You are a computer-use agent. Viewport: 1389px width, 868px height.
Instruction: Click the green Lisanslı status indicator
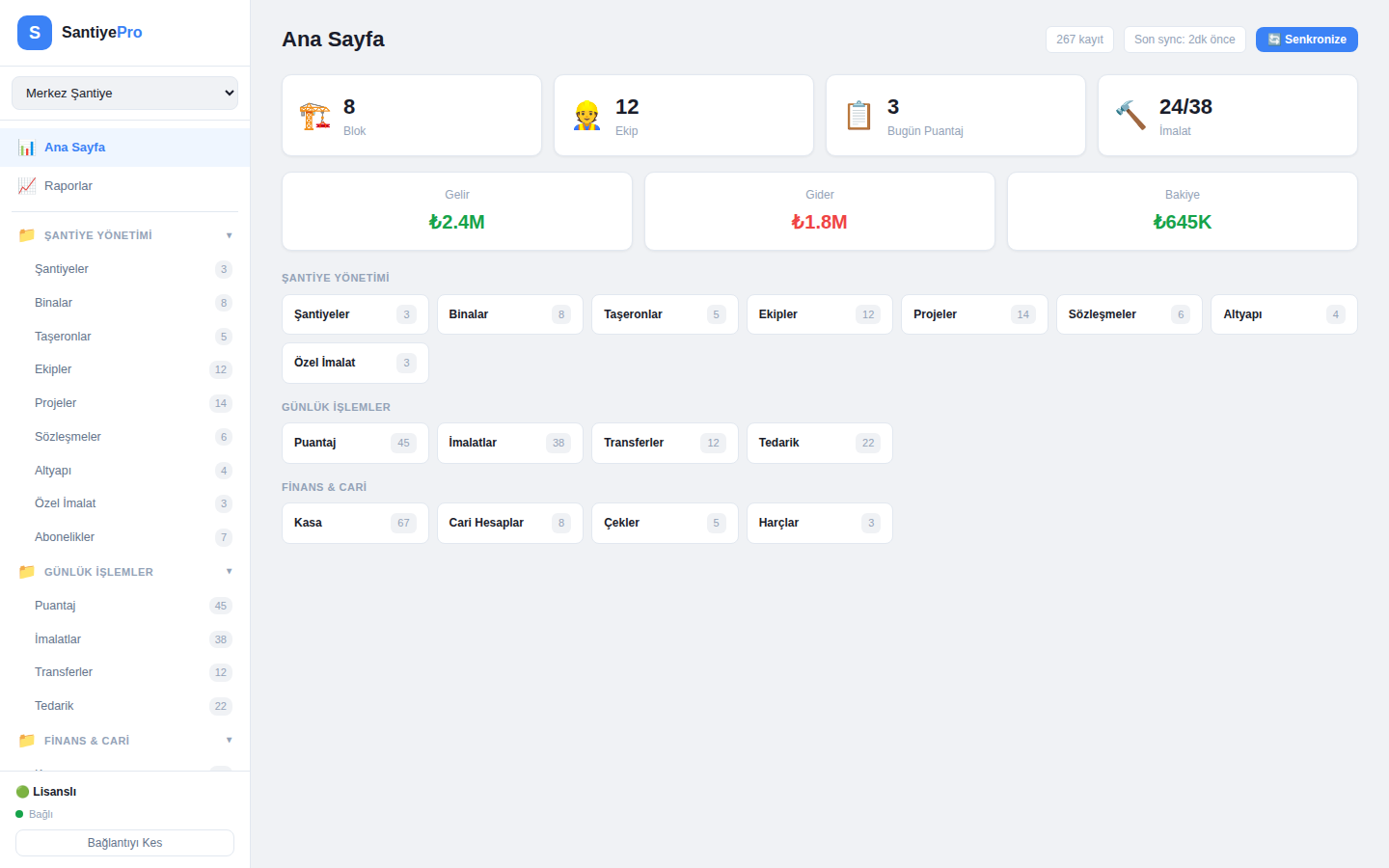(22, 791)
